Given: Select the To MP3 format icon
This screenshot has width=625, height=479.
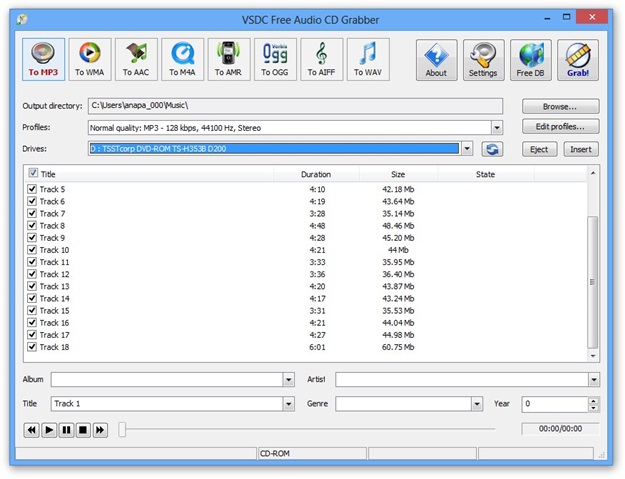Looking at the screenshot, I should tap(43, 59).
